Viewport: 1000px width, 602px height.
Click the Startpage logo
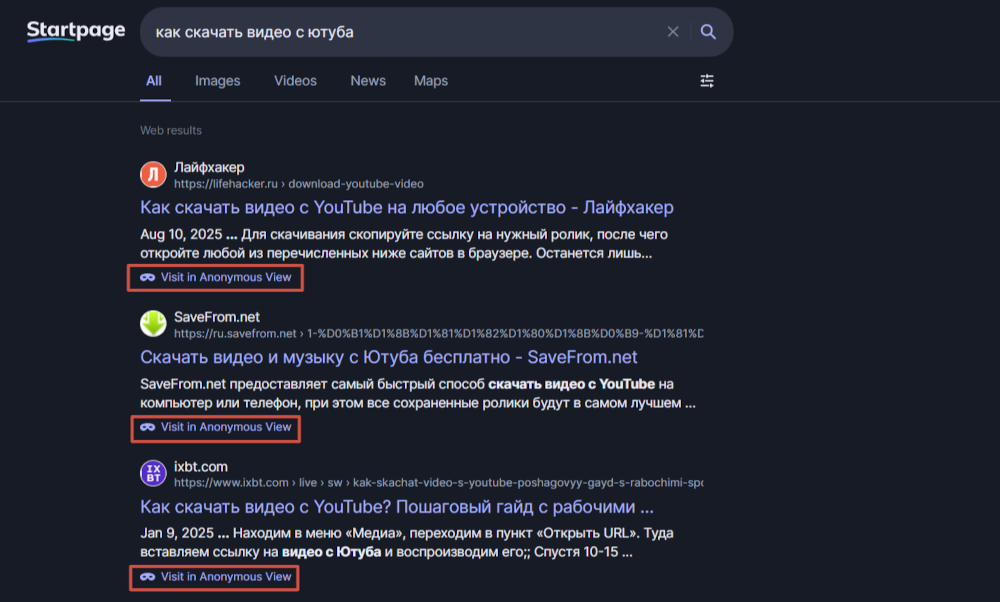tap(76, 31)
